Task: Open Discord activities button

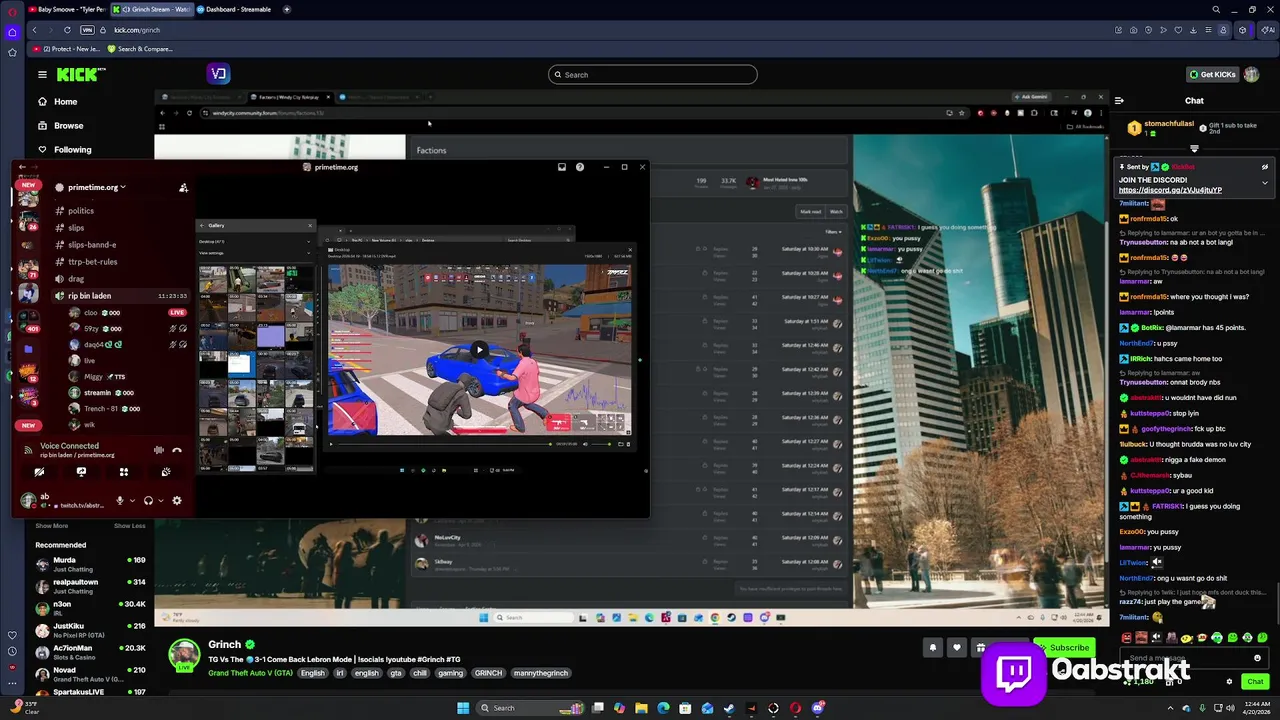Action: pos(124,472)
